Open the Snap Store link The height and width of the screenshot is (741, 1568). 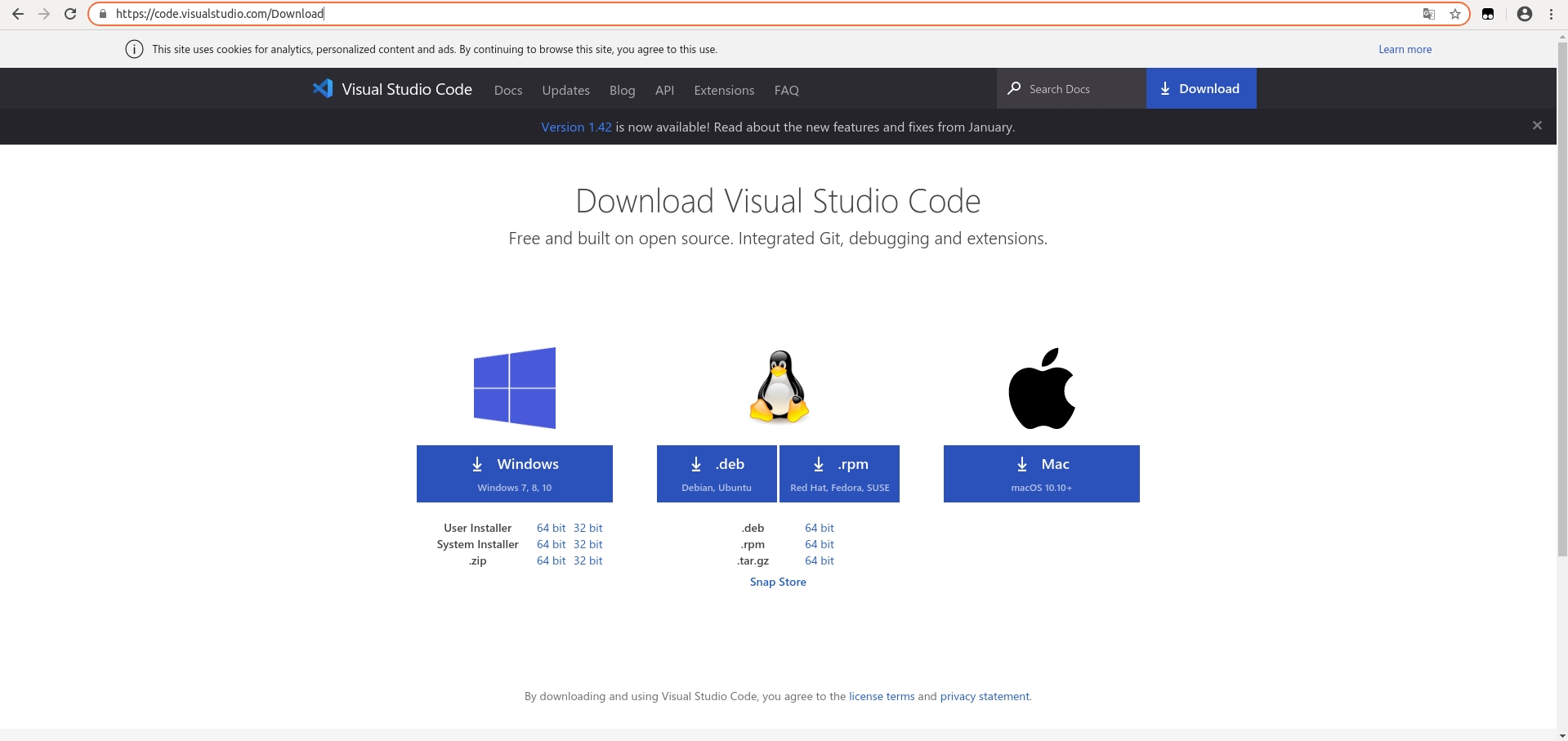tap(777, 582)
